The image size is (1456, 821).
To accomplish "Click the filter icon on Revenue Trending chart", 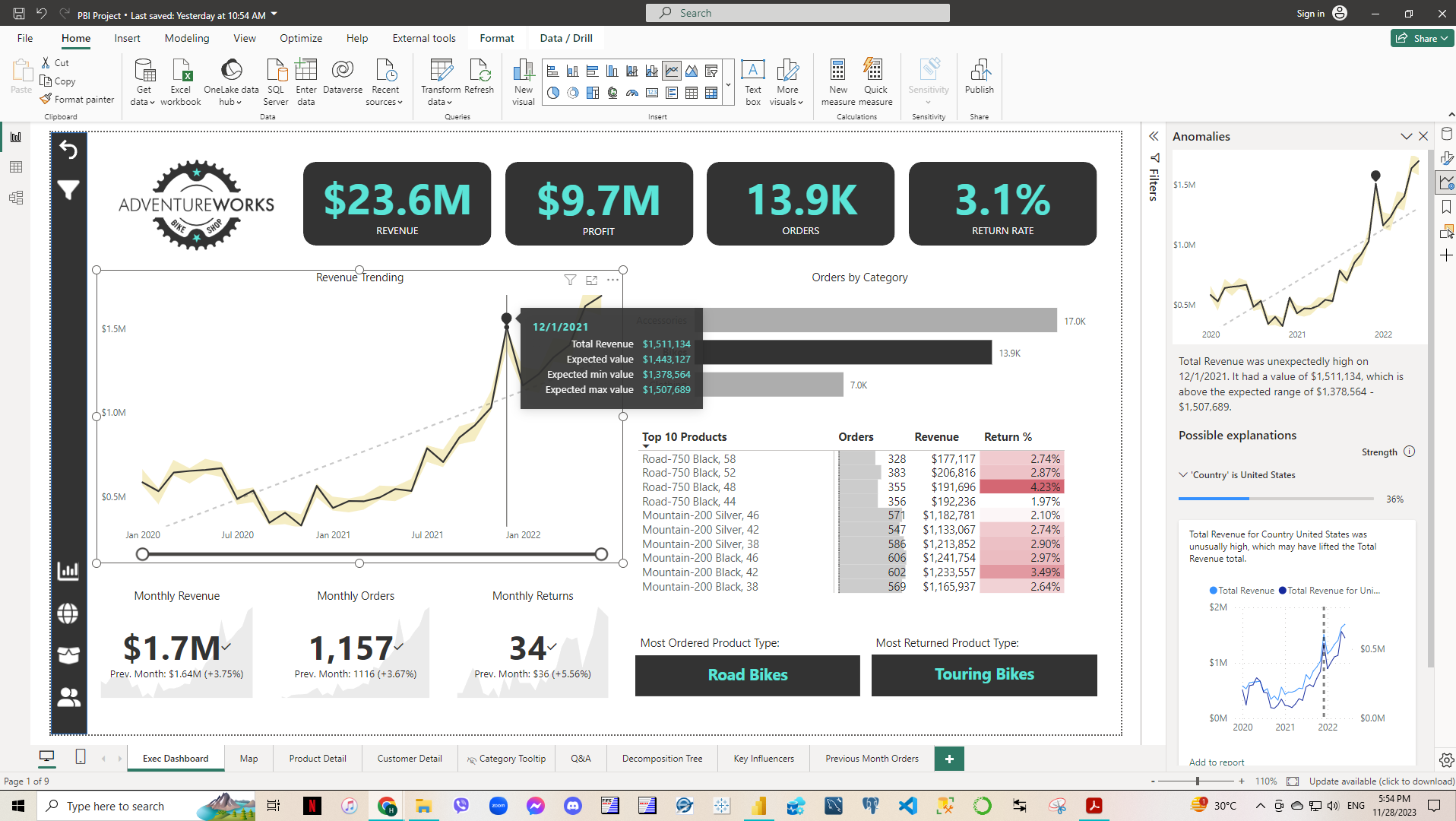I will 570,280.
